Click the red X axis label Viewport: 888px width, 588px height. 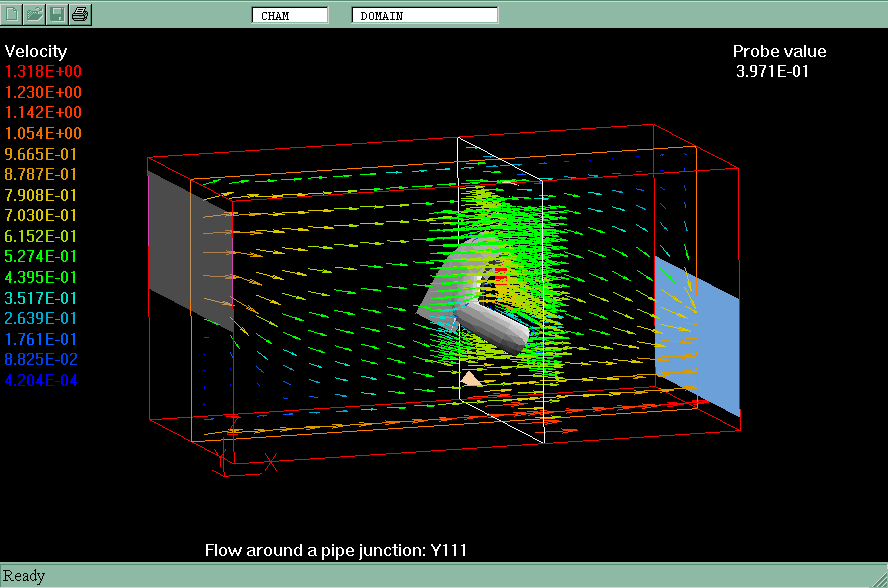click(x=270, y=461)
